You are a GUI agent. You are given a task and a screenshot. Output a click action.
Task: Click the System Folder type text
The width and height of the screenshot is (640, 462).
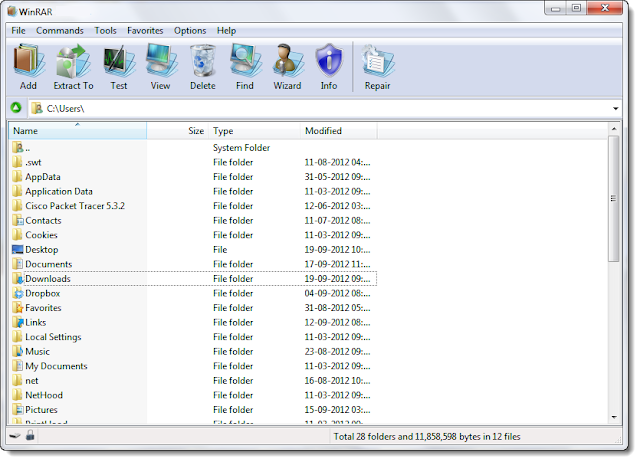click(241, 148)
